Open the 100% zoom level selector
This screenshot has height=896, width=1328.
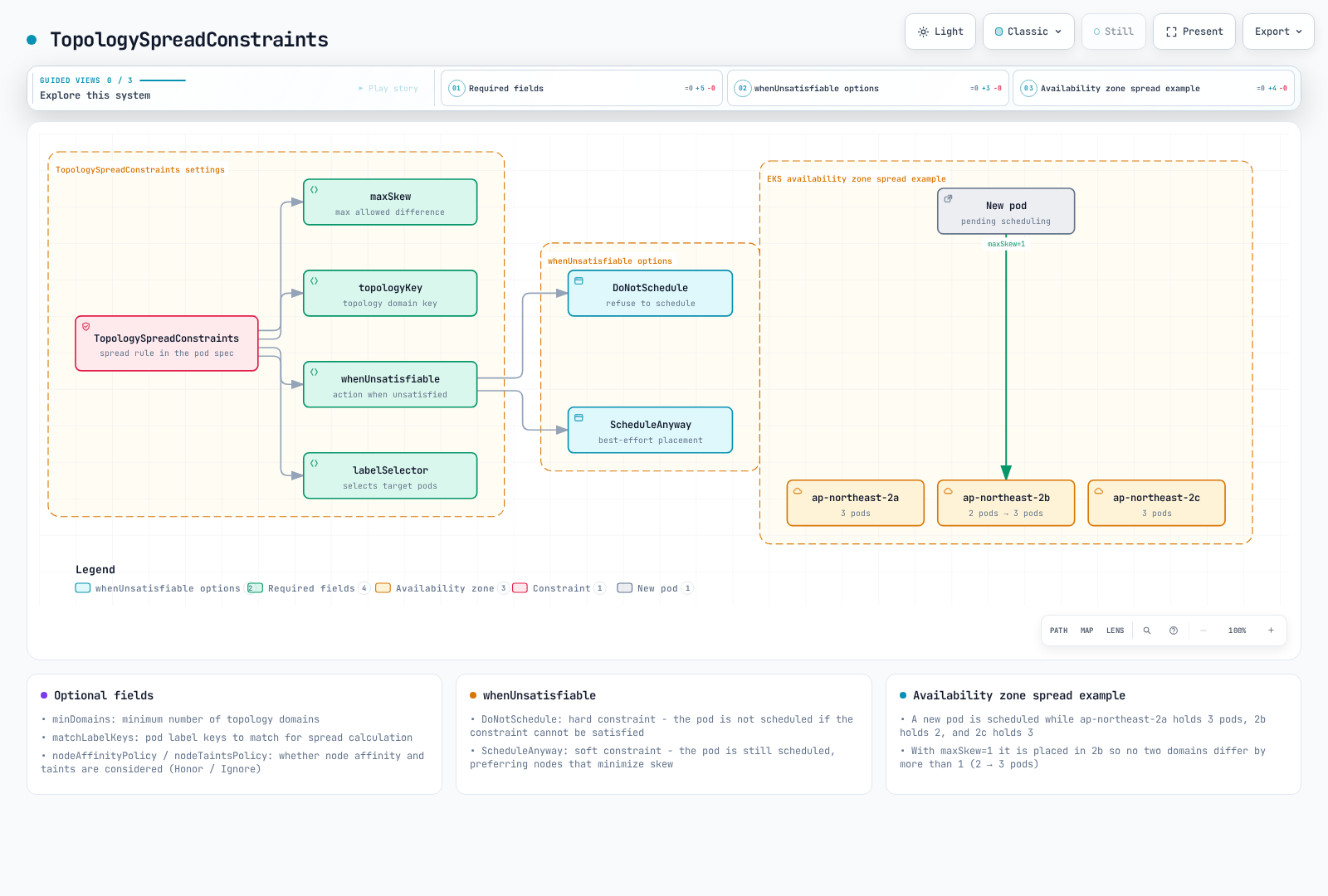pyautogui.click(x=1237, y=631)
